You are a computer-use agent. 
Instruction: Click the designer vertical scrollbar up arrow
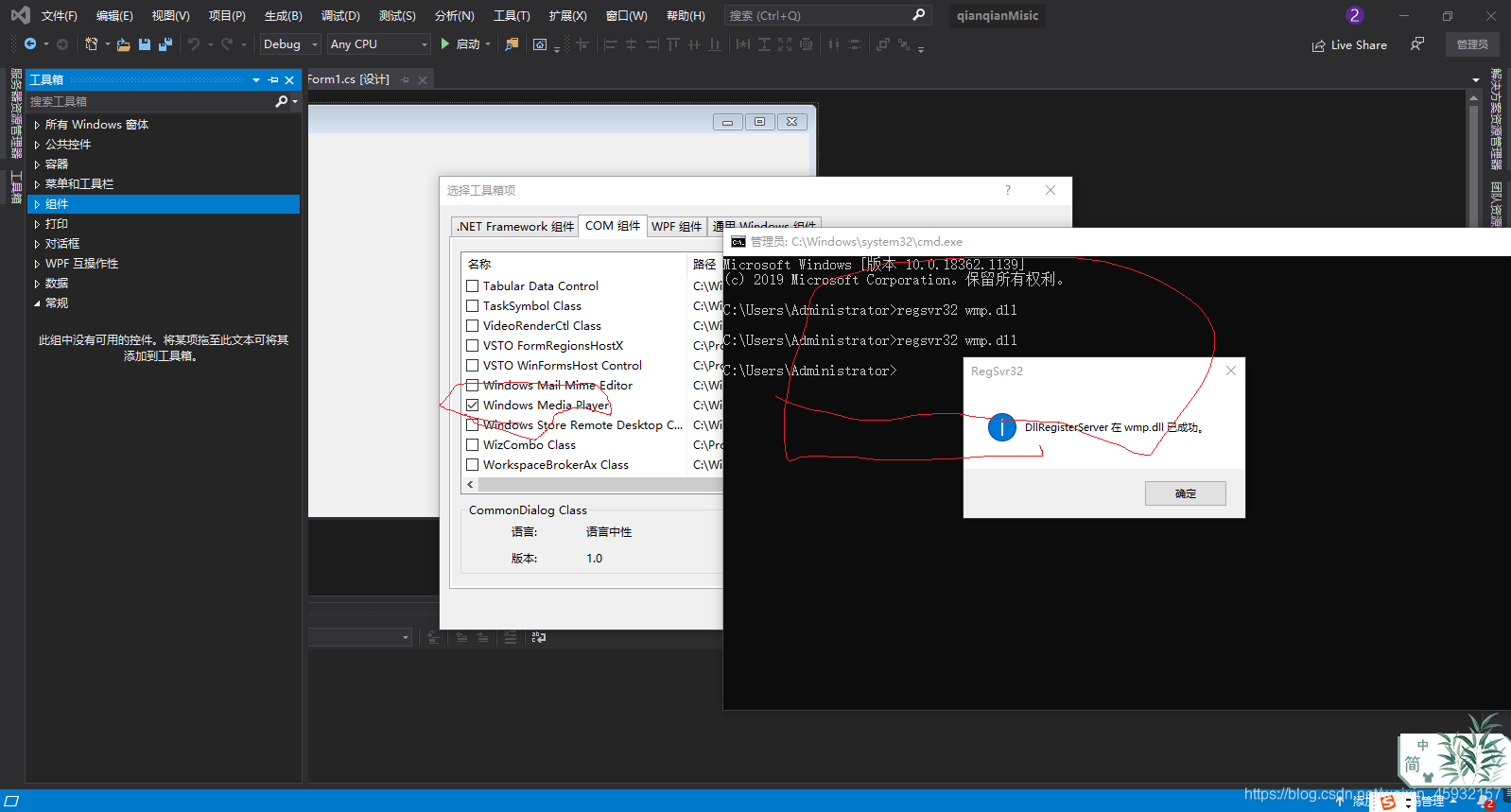coord(1473,96)
